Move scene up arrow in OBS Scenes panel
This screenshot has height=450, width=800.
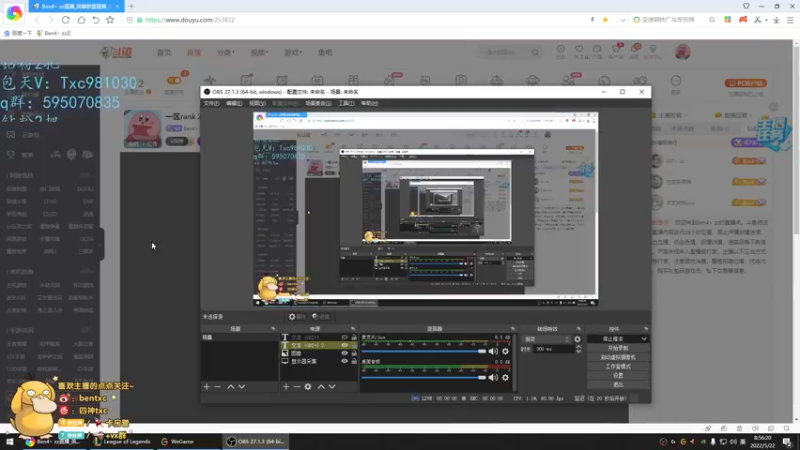(x=231, y=387)
